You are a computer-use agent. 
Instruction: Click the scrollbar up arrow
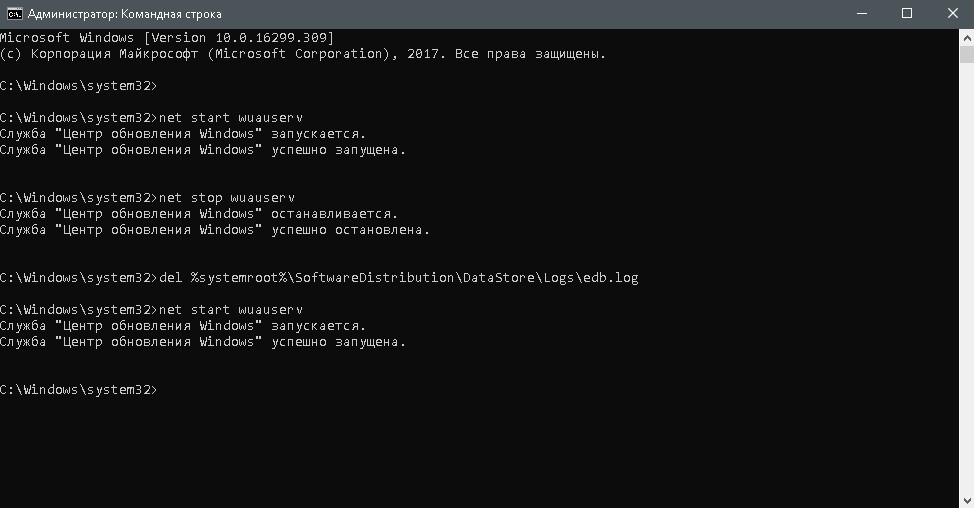pyautogui.click(x=967, y=37)
